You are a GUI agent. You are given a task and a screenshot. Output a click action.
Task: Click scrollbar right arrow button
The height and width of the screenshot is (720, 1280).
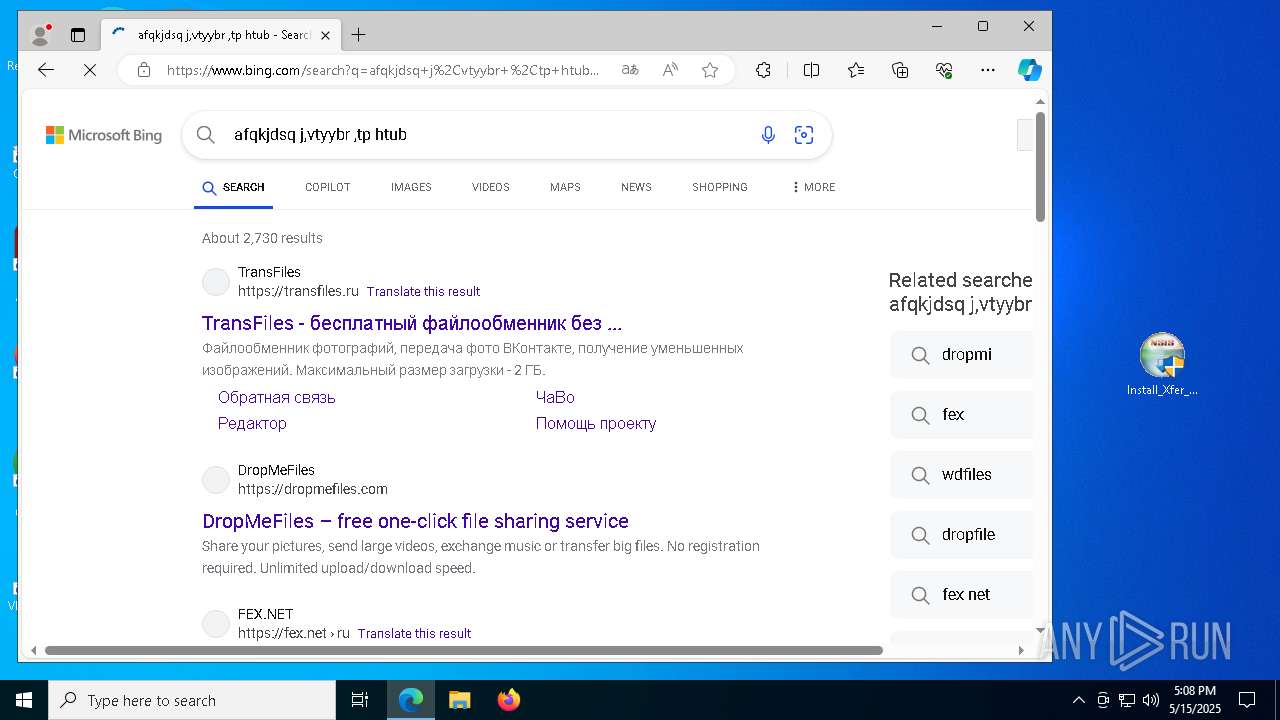1021,650
